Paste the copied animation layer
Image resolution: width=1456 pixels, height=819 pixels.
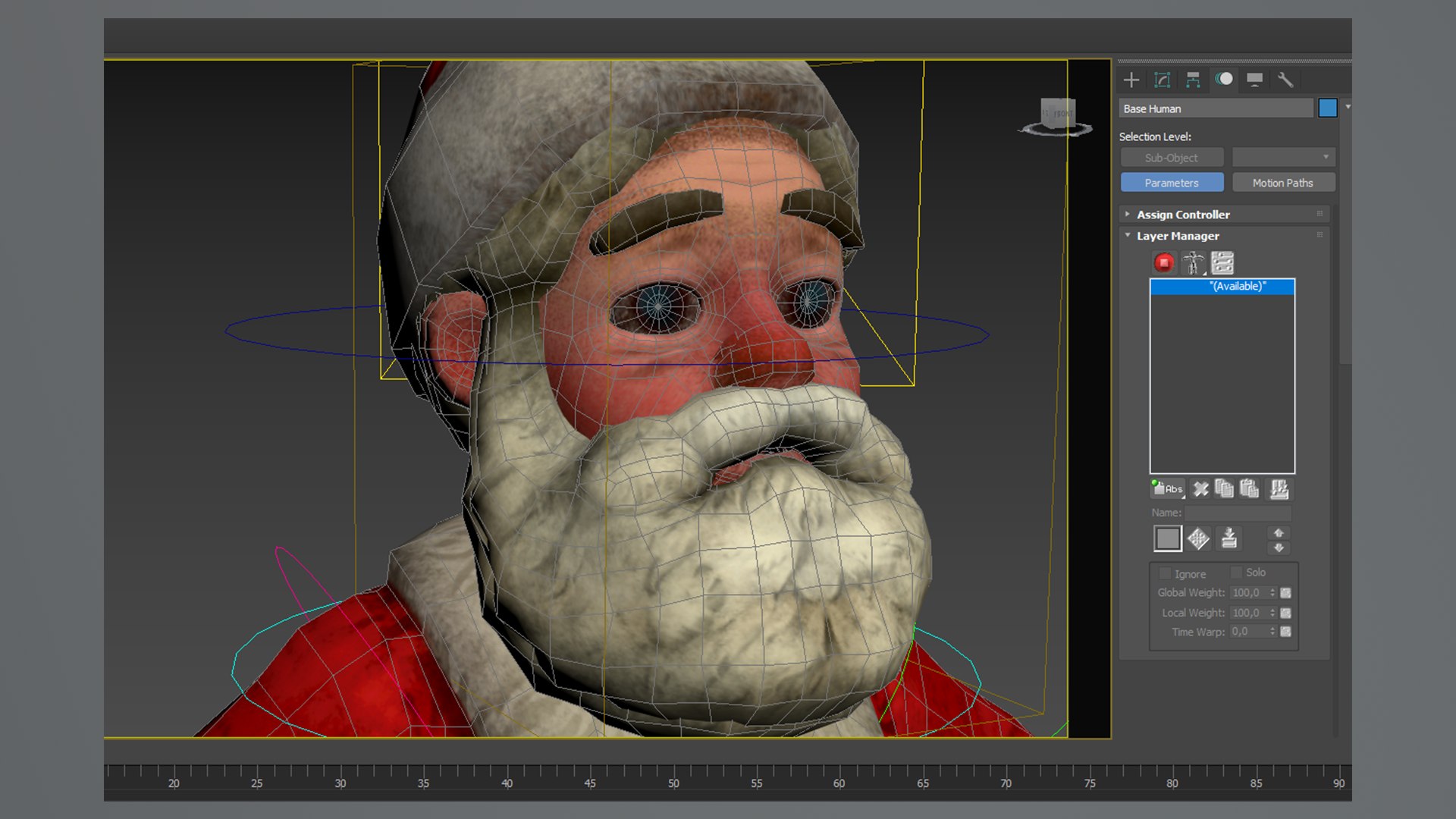click(1249, 489)
